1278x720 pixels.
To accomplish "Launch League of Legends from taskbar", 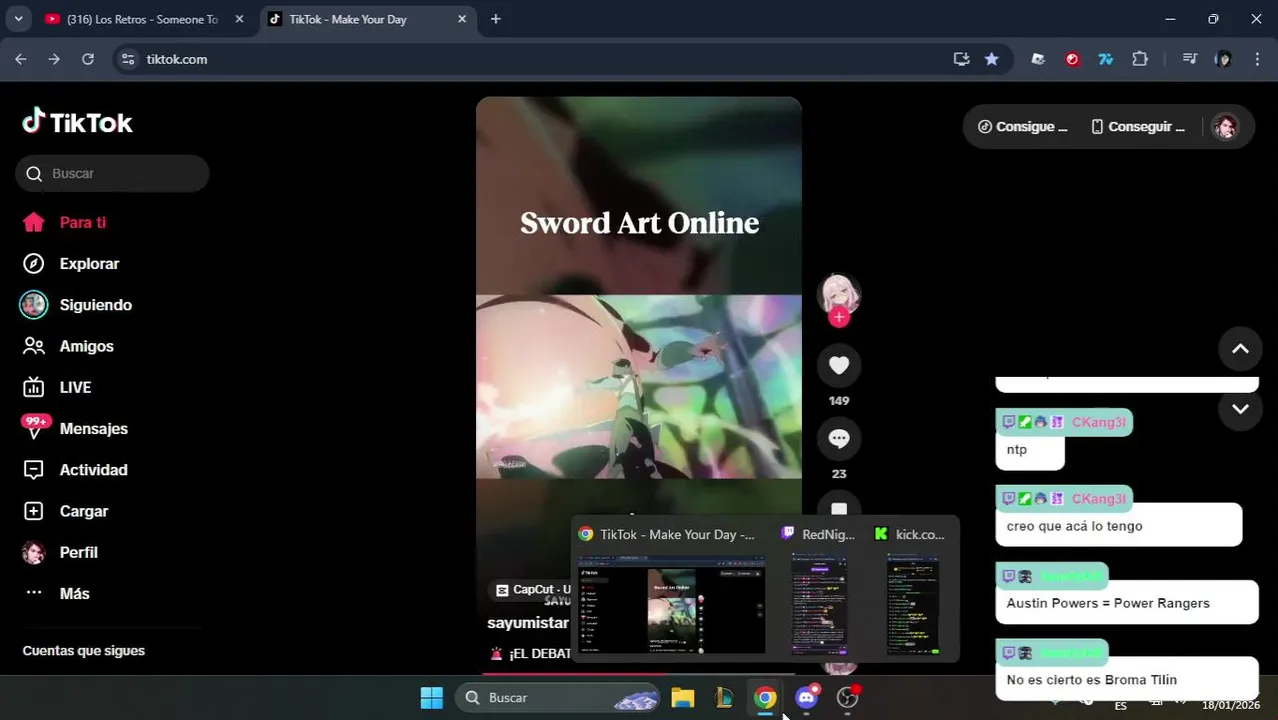I will click(724, 698).
